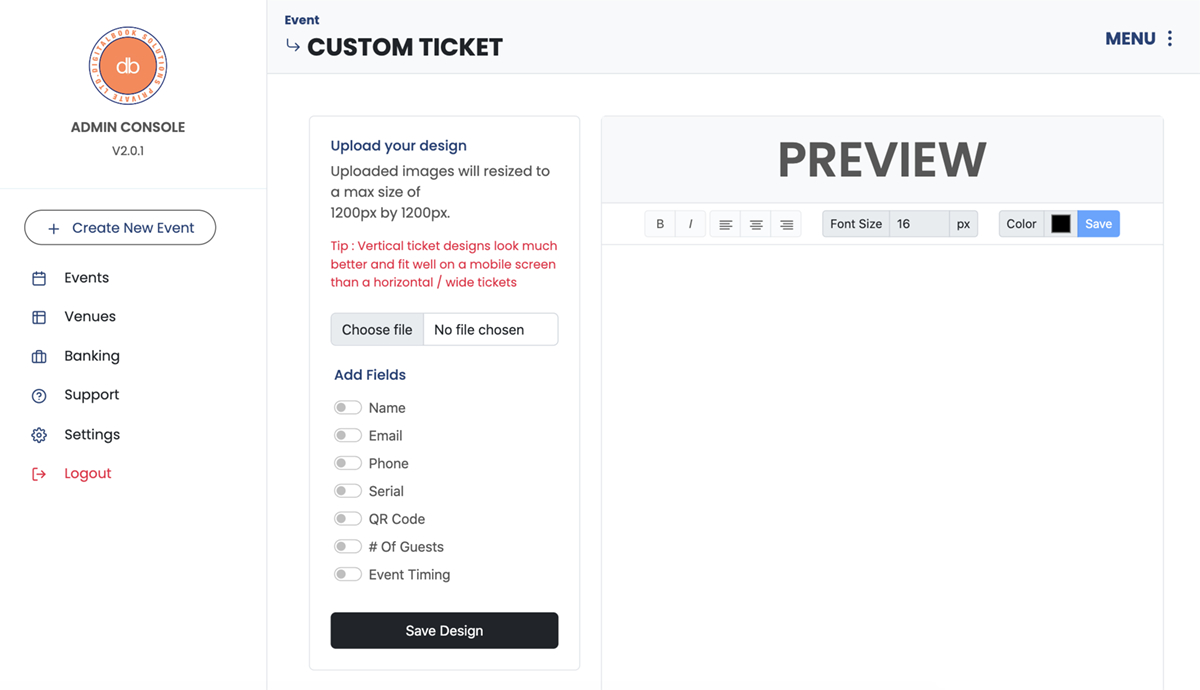Toggle the Serial field switch
The image size is (1200, 690).
point(348,491)
